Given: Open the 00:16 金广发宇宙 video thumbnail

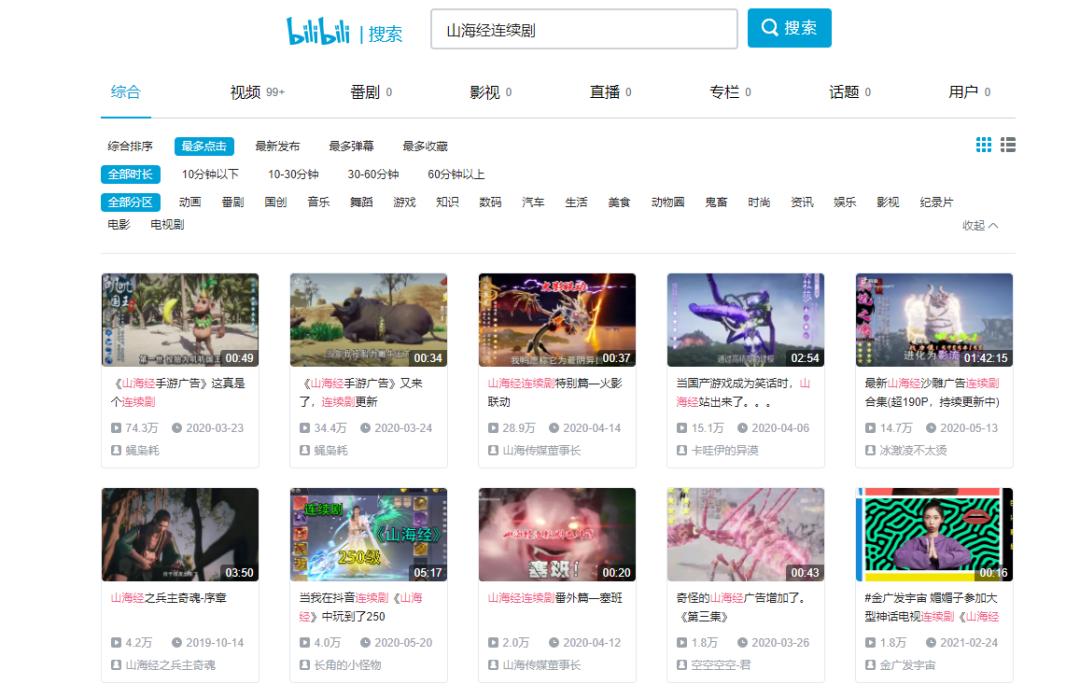Looking at the screenshot, I should pyautogui.click(x=934, y=535).
